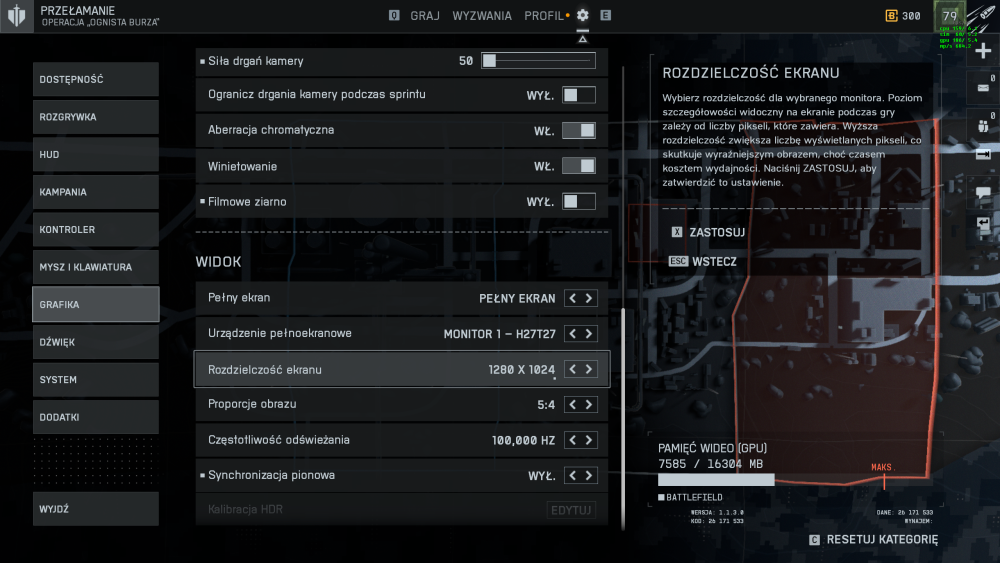Change Synchronizacja pionowa with right arrow
This screenshot has width=1000, height=563.
(589, 476)
